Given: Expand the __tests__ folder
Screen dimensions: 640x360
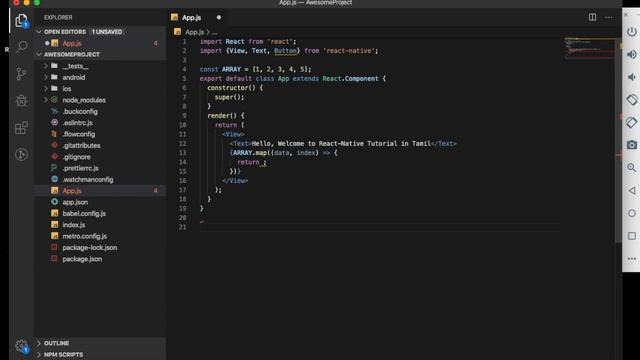Looking at the screenshot, I should tap(46, 66).
